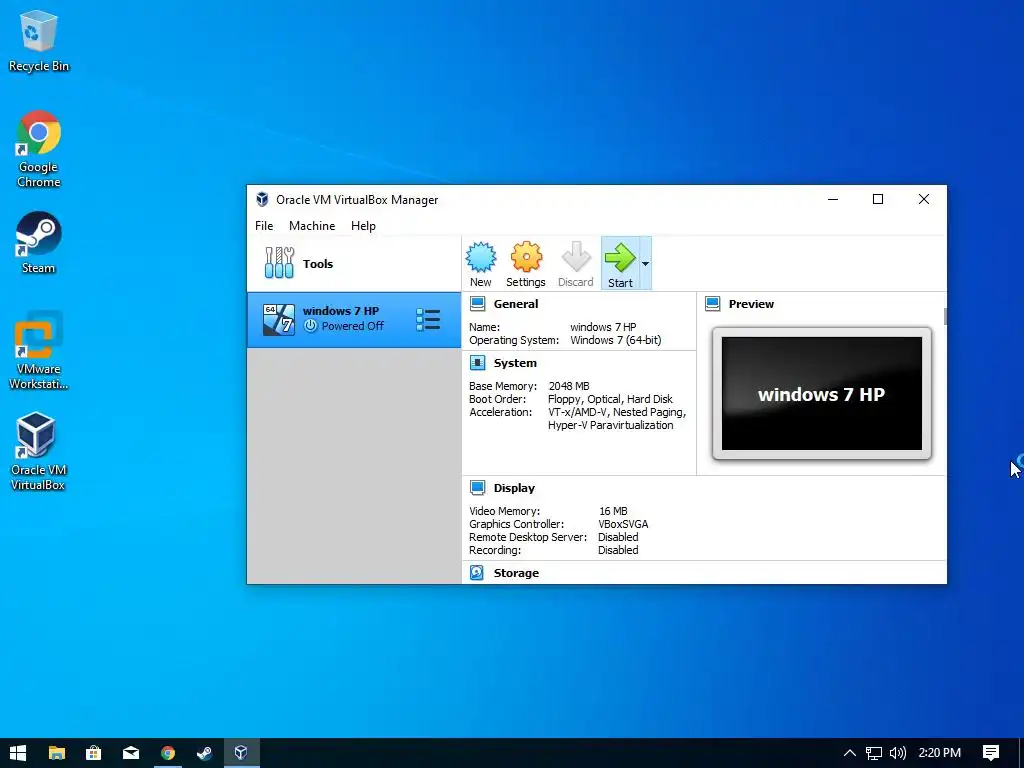Open the Machine menu
The height and width of the screenshot is (768, 1024).
pos(312,226)
